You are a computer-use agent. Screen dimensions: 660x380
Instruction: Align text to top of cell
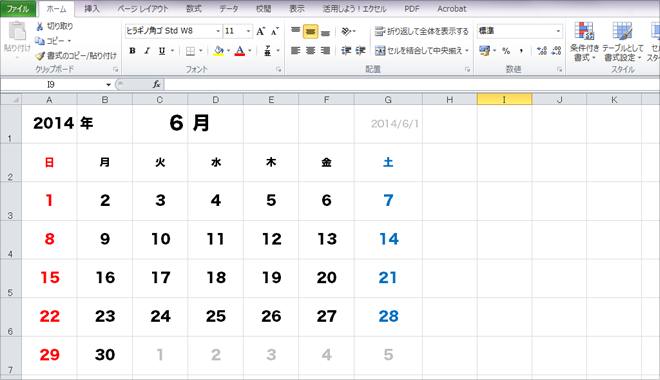click(x=295, y=31)
